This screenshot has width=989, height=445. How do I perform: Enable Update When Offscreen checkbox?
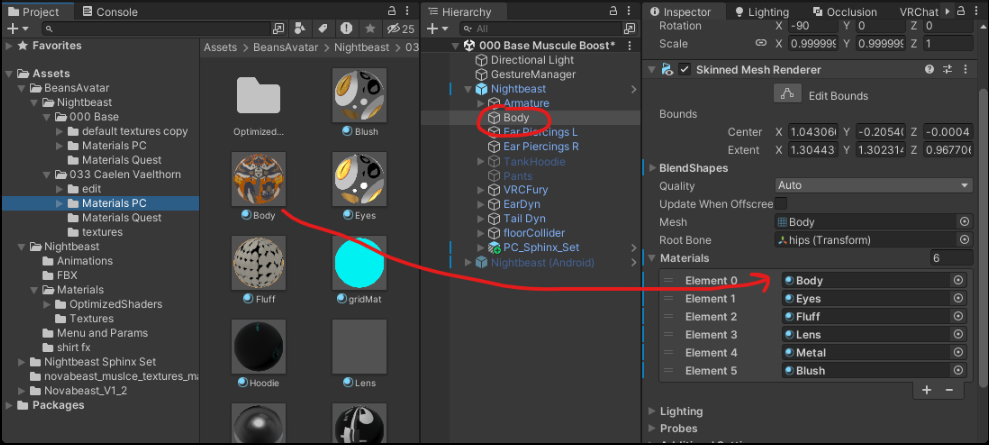(781, 204)
